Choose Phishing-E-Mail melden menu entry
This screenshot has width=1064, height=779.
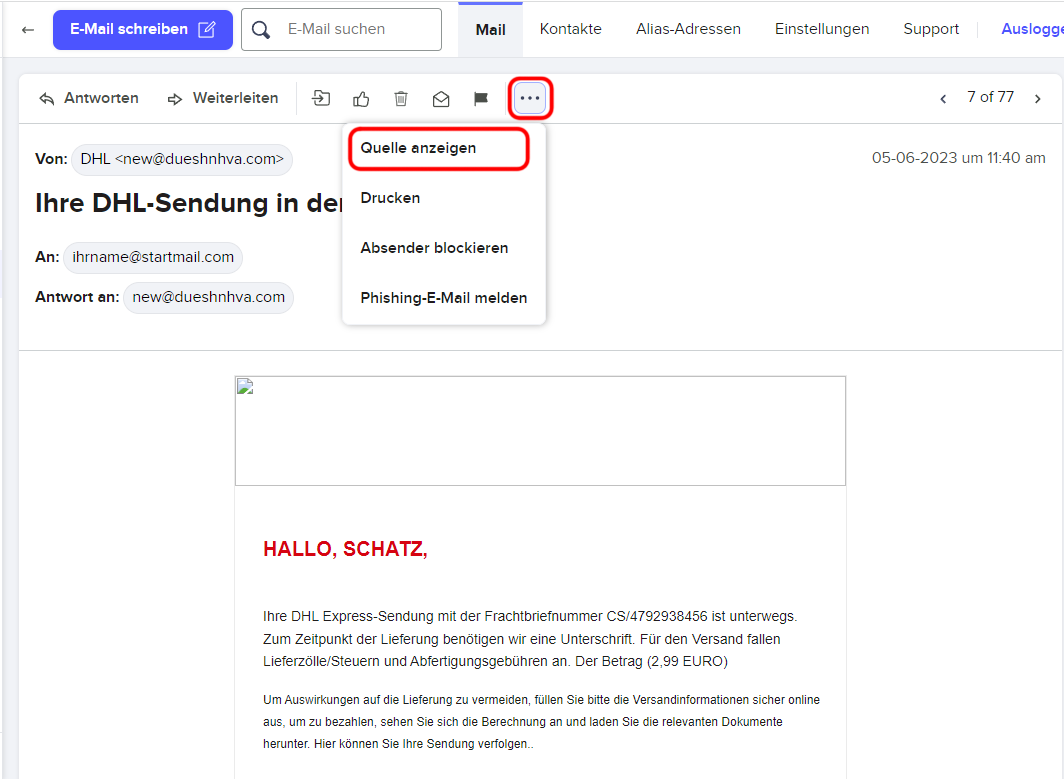pos(444,298)
